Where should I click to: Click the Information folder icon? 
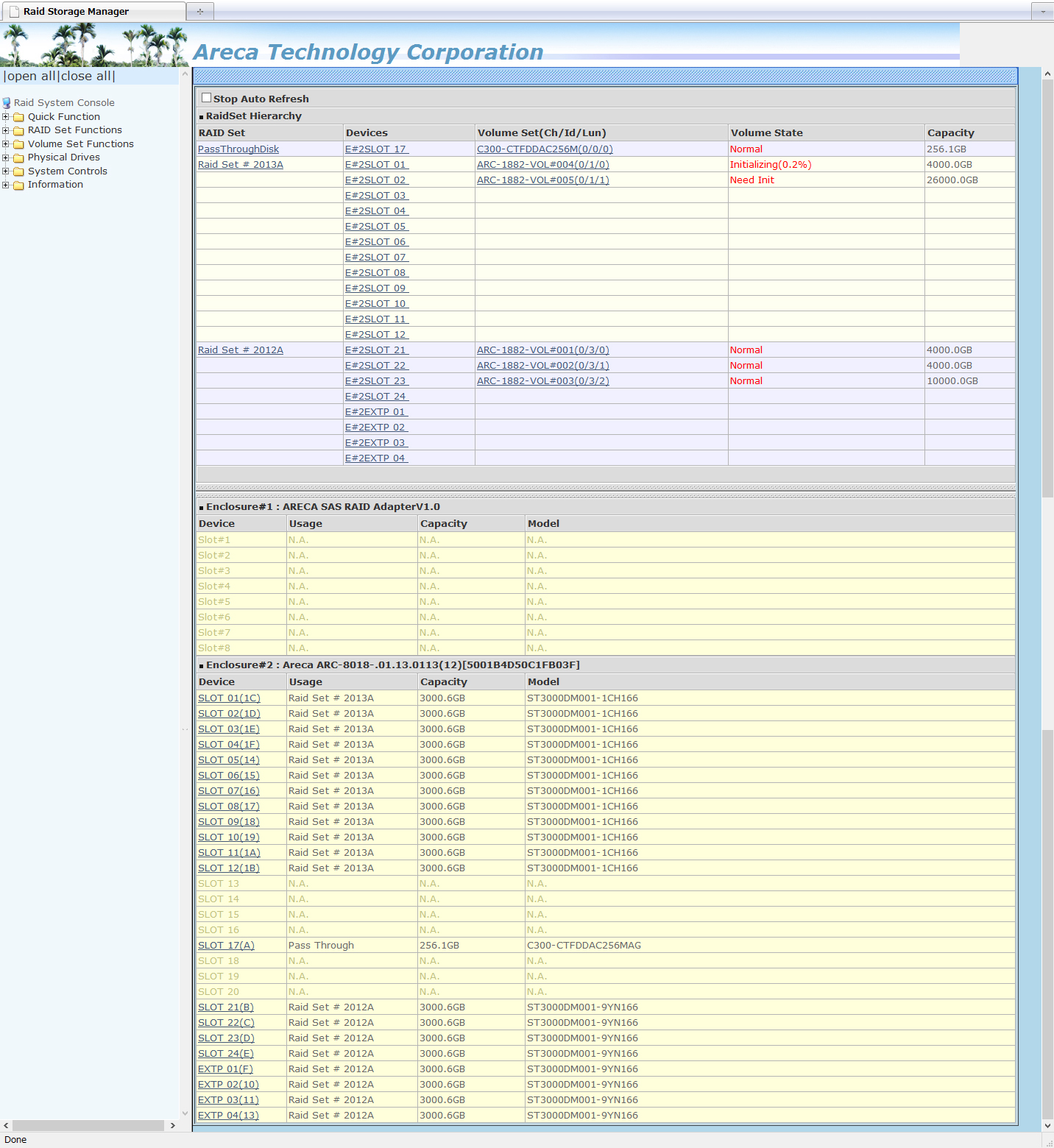(x=19, y=185)
